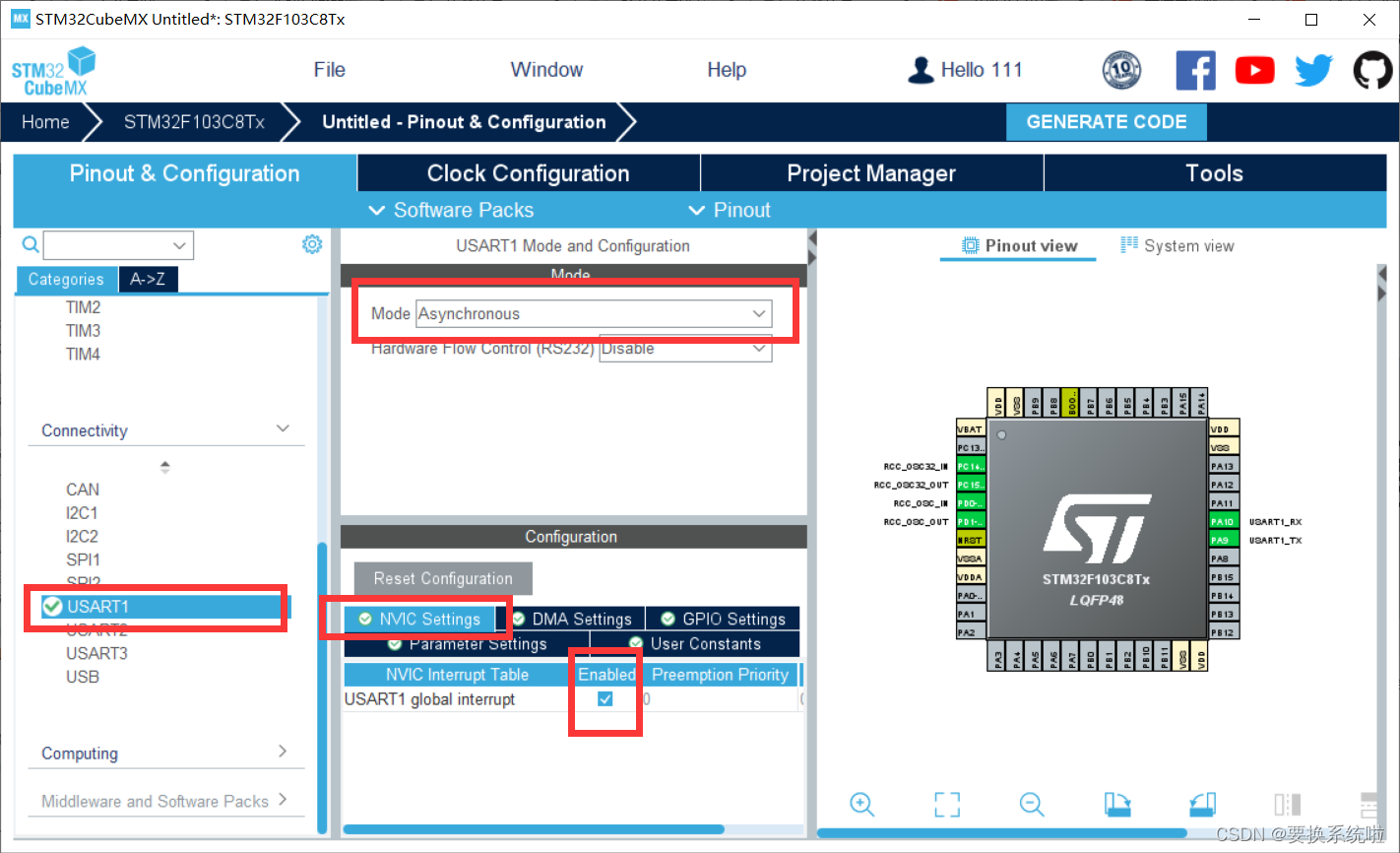Select I2C1 in the peripheral list
This screenshot has height=853, width=1400.
(82, 513)
